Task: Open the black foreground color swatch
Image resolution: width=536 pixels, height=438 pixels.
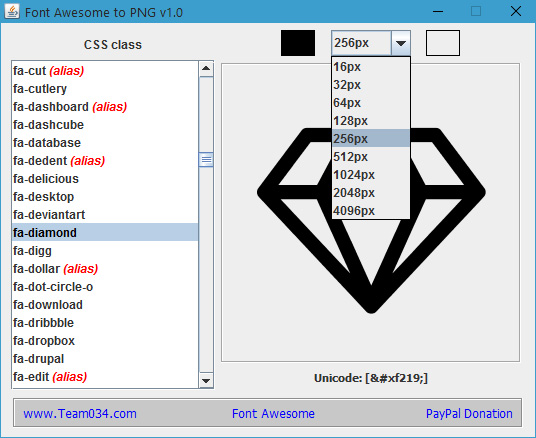Action: tap(298, 43)
